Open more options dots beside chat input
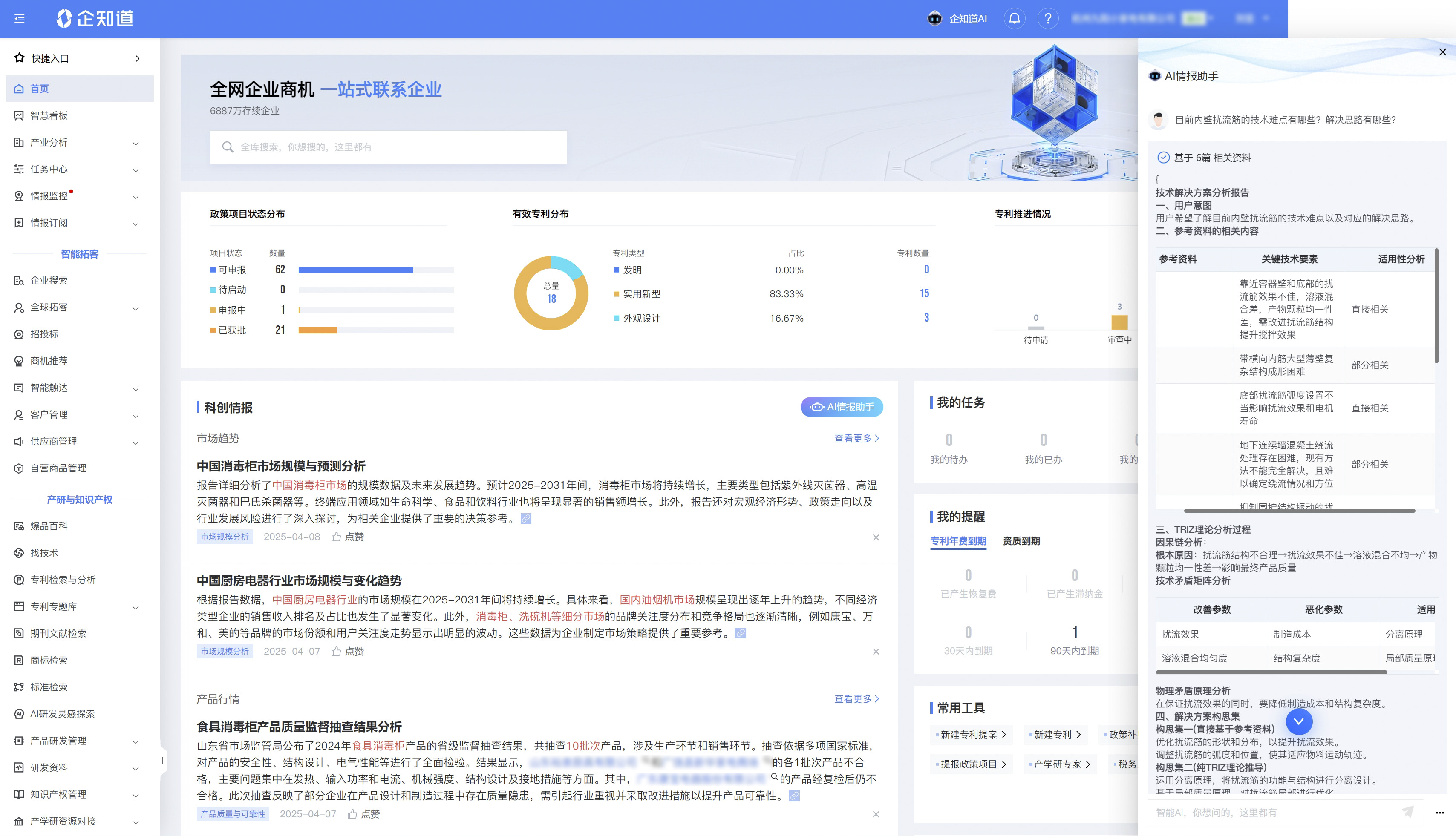This screenshot has width=1456, height=836. 1439,813
